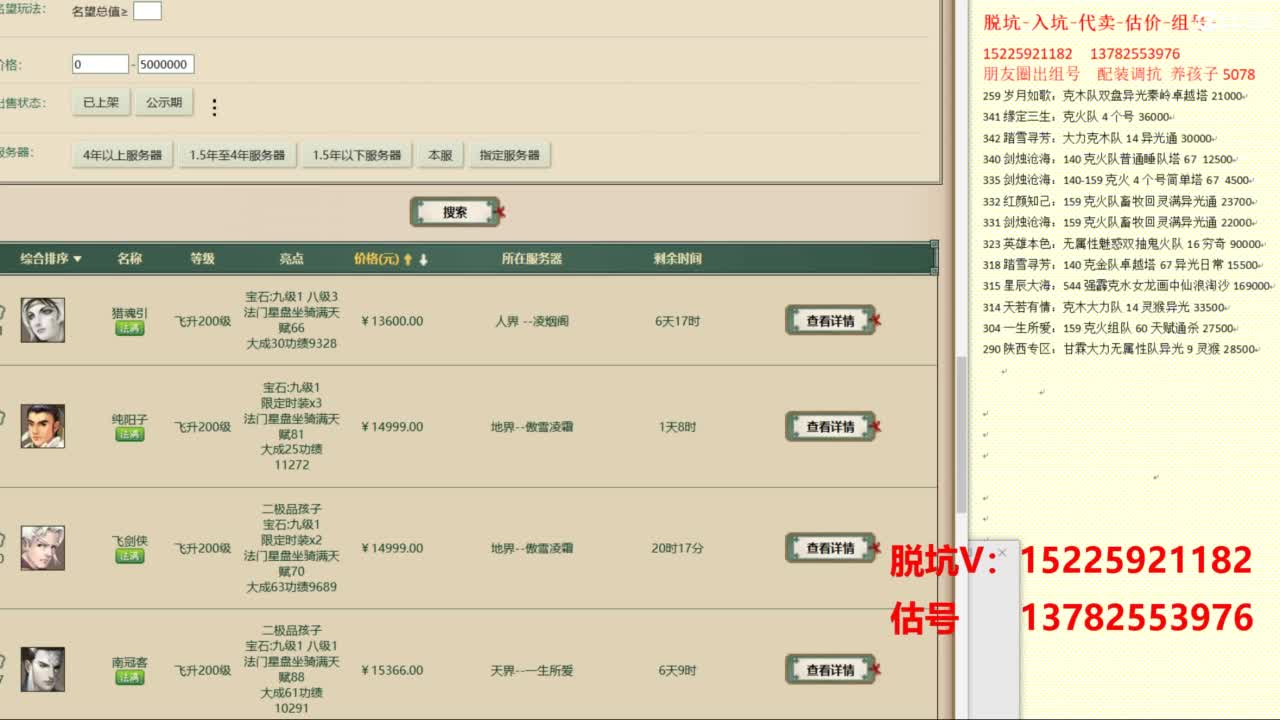Click the 猎魂引 character name

(130, 313)
